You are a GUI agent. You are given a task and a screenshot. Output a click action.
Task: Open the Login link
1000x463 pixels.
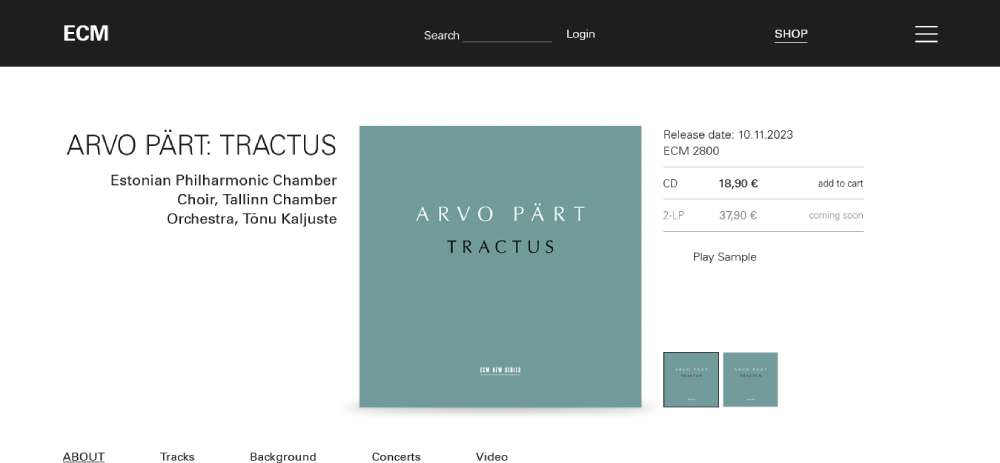pyautogui.click(x=580, y=34)
